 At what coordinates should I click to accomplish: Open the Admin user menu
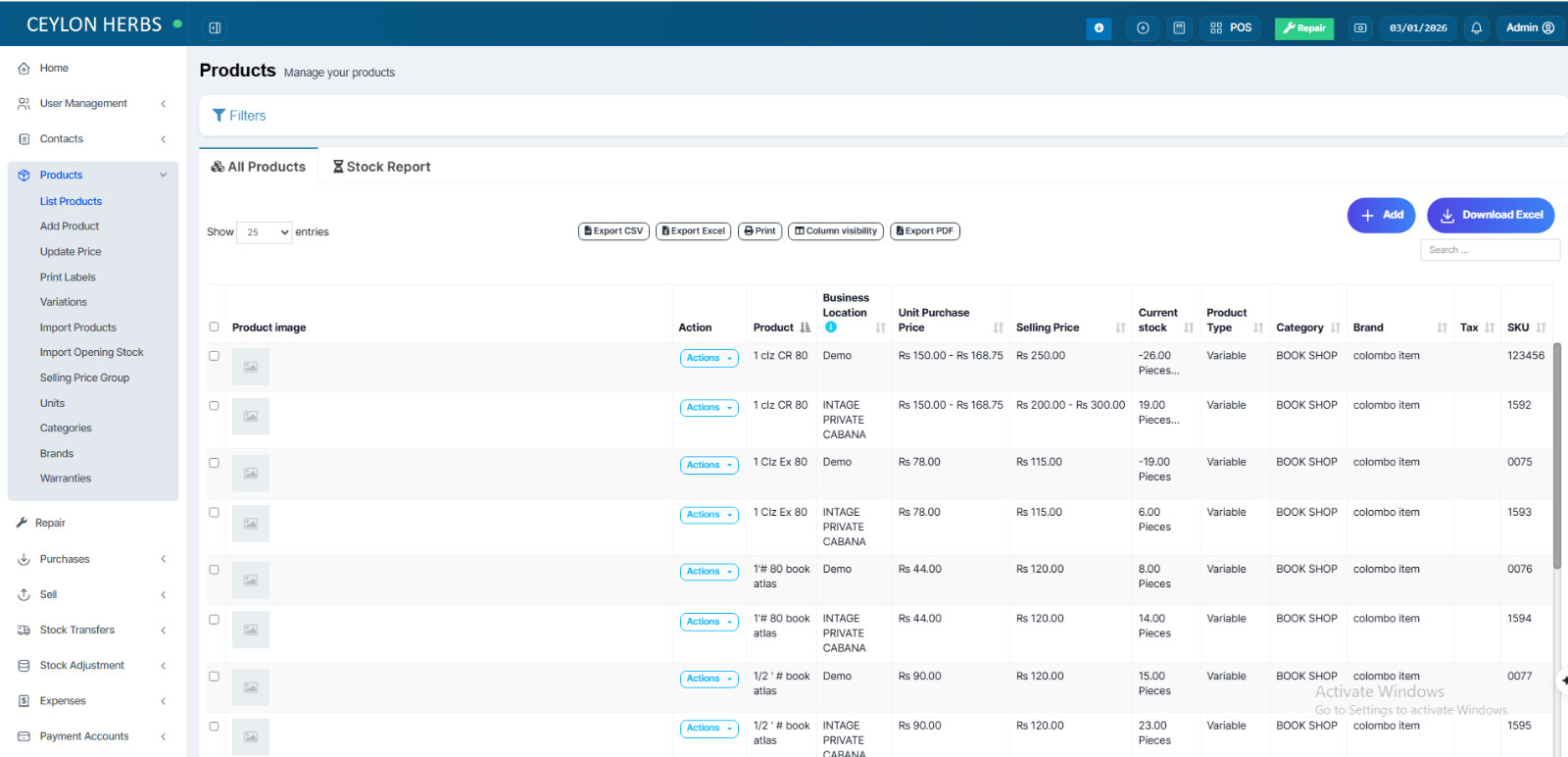[1530, 27]
